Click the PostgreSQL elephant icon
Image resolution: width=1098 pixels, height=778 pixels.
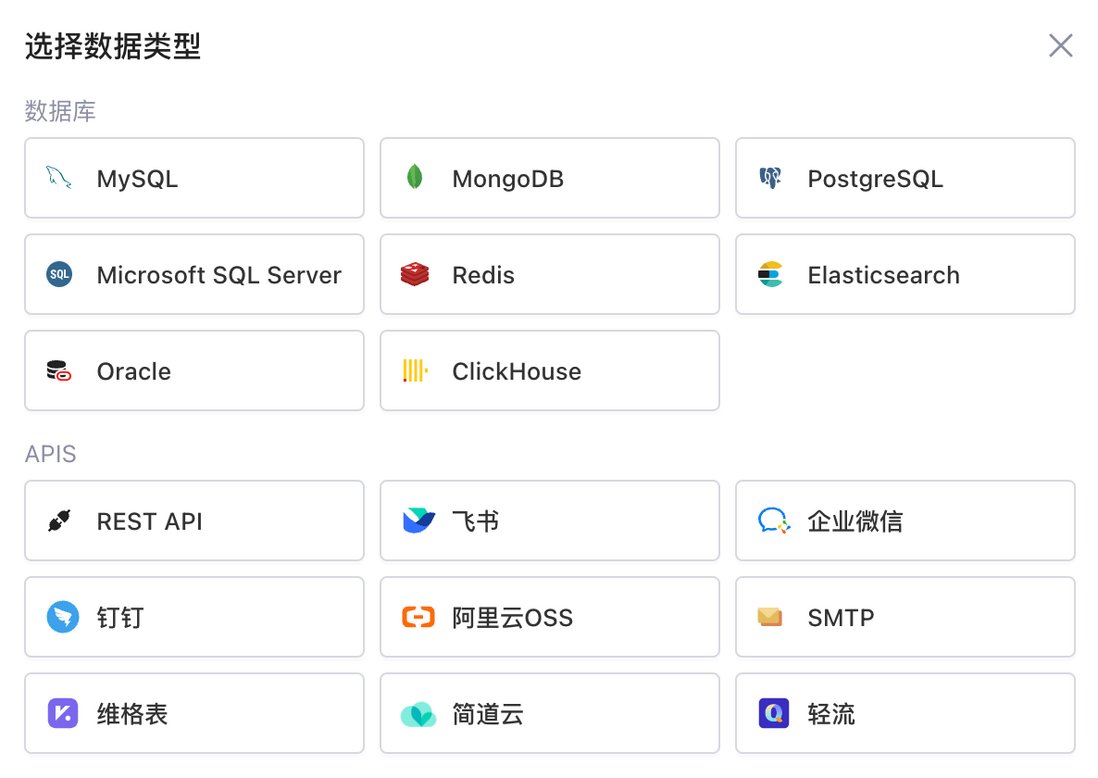[x=770, y=178]
